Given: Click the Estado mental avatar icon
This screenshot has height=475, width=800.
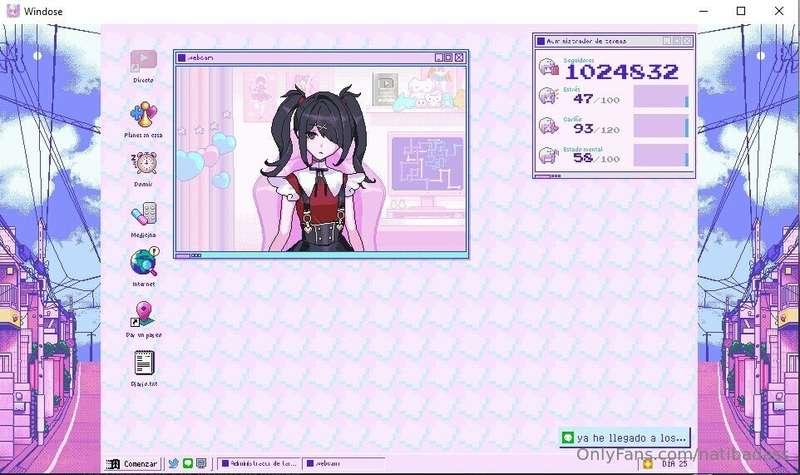Looking at the screenshot, I should pyautogui.click(x=548, y=155).
